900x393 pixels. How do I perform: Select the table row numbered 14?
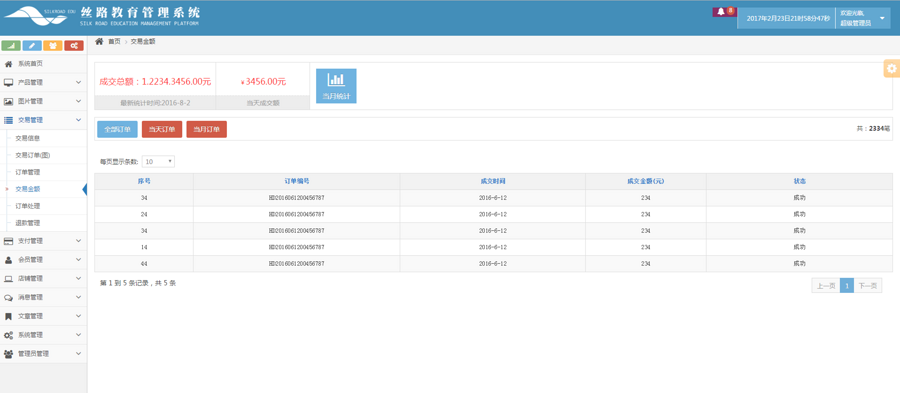[x=494, y=247]
